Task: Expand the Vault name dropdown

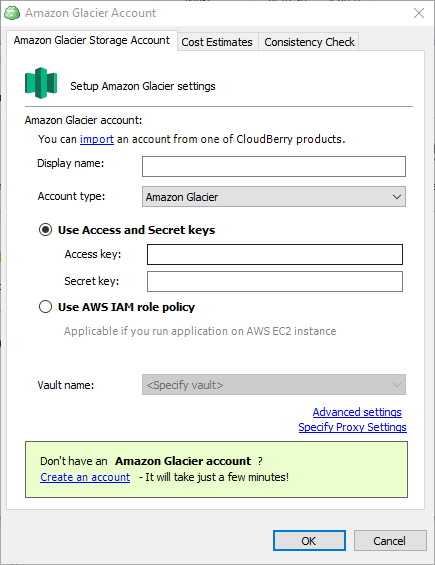Action: (x=274, y=385)
